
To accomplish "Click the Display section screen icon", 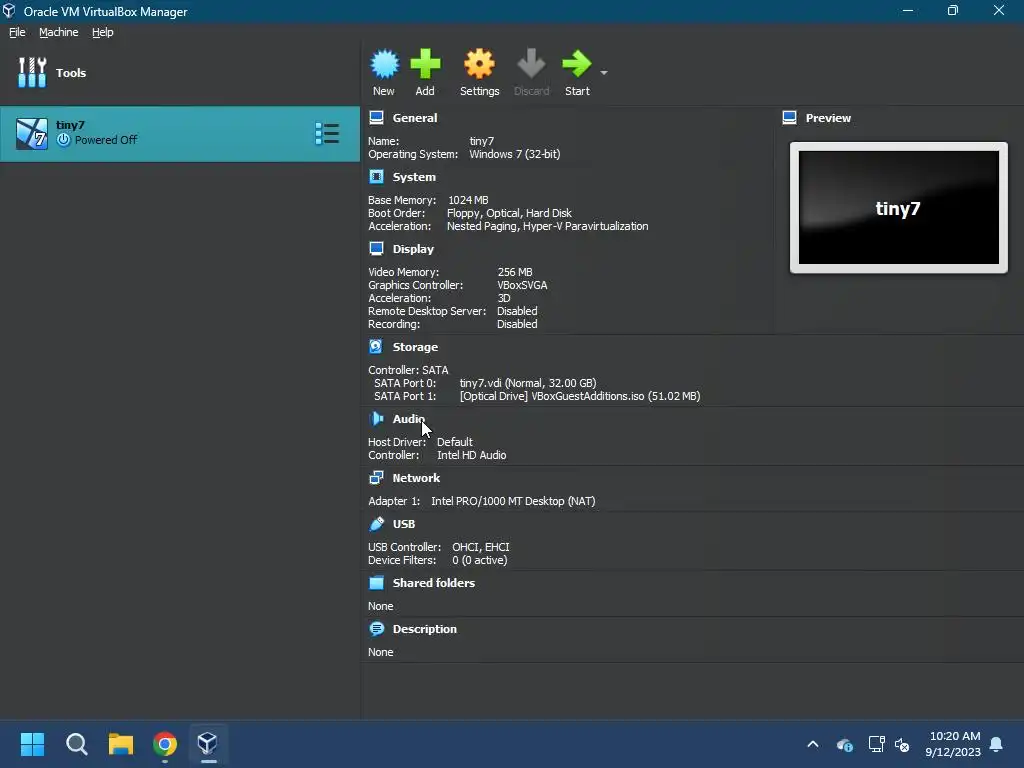I will point(376,249).
